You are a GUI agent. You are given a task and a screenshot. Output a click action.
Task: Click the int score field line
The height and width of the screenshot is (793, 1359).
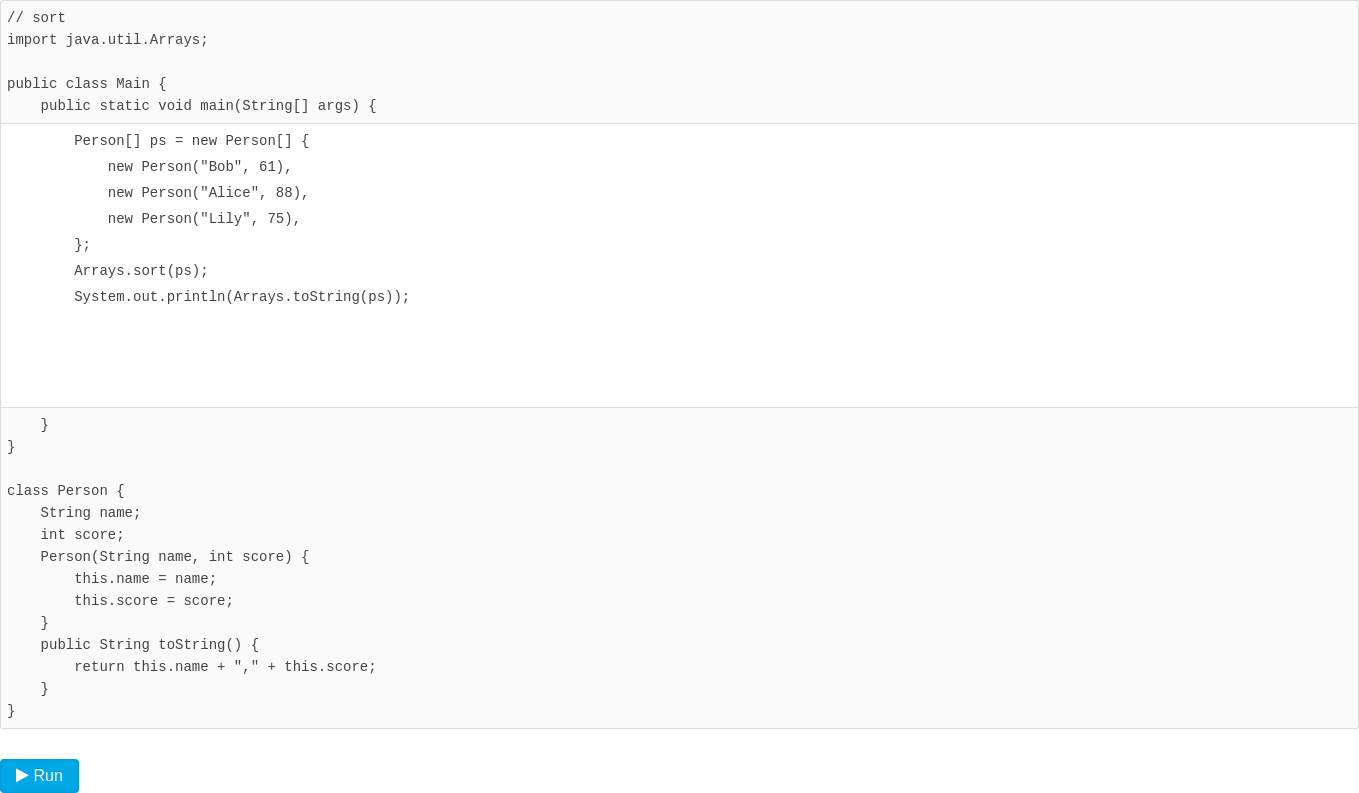coord(83,535)
